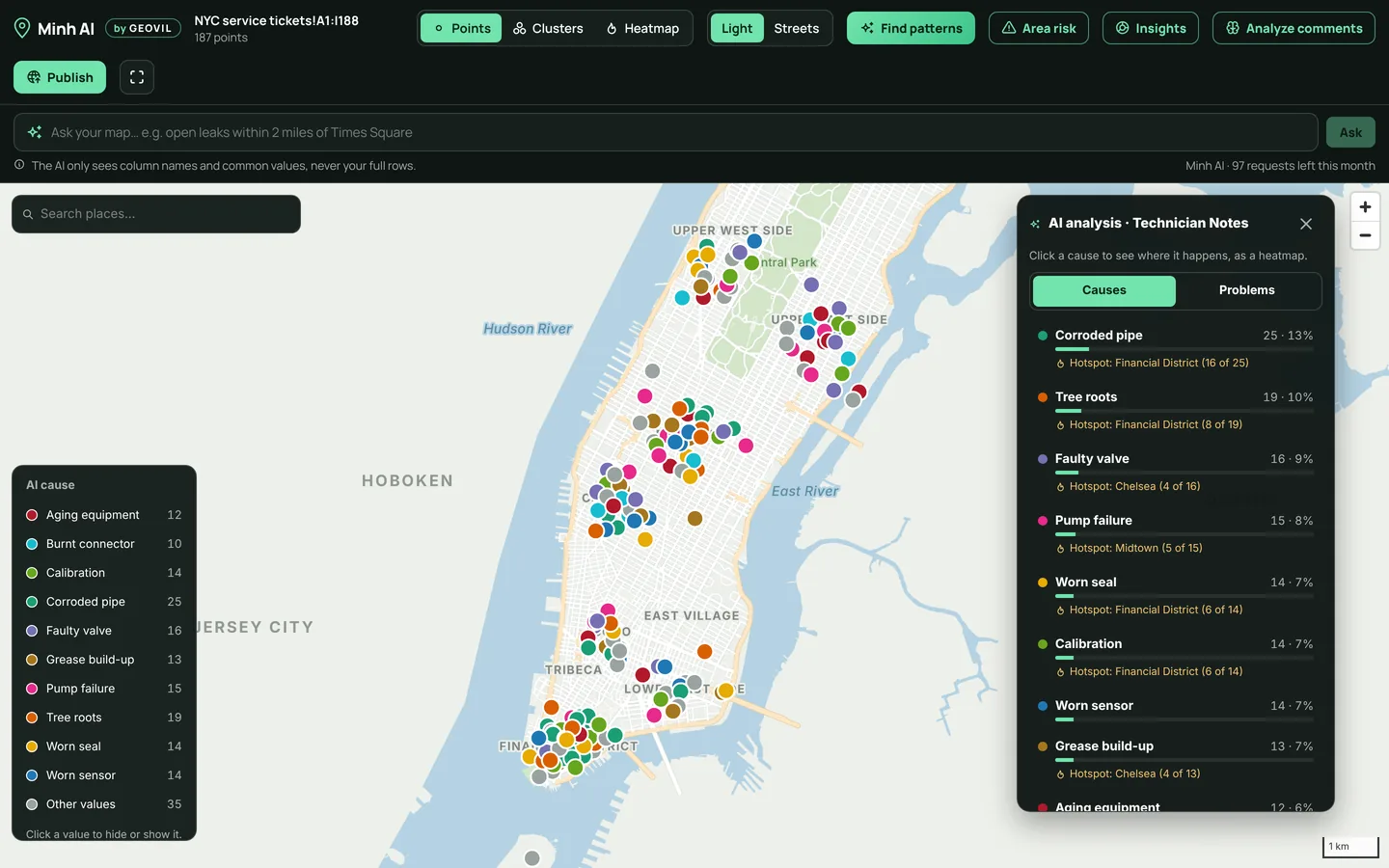Click the info icon beside AI privacy note

(19, 165)
